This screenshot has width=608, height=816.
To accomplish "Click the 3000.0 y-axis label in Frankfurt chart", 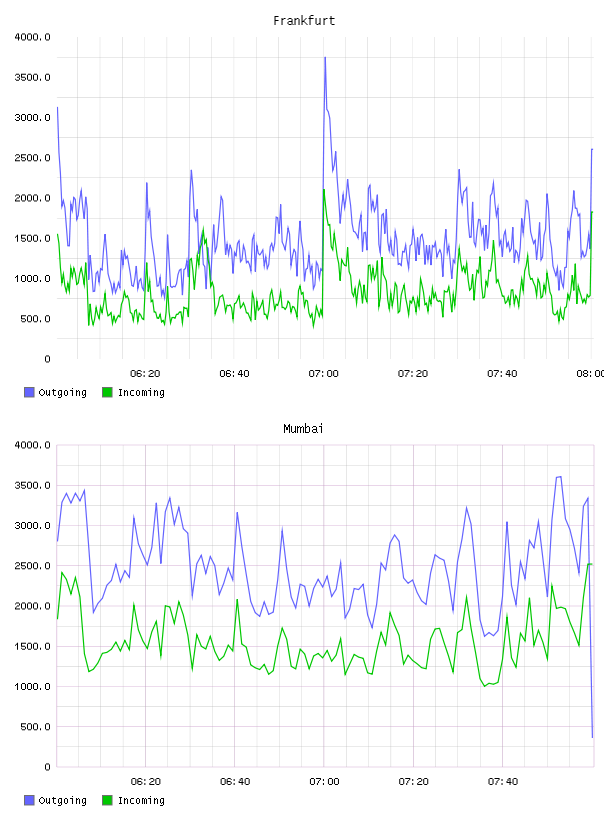I will [32, 118].
